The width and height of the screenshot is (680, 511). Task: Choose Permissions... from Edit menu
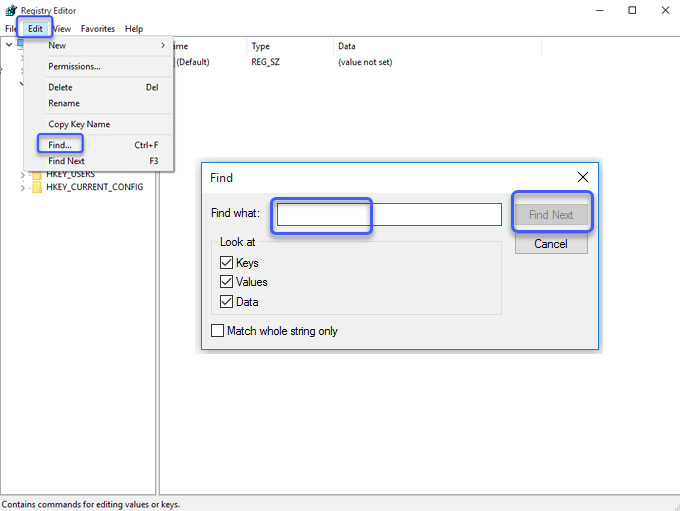pyautogui.click(x=99, y=66)
